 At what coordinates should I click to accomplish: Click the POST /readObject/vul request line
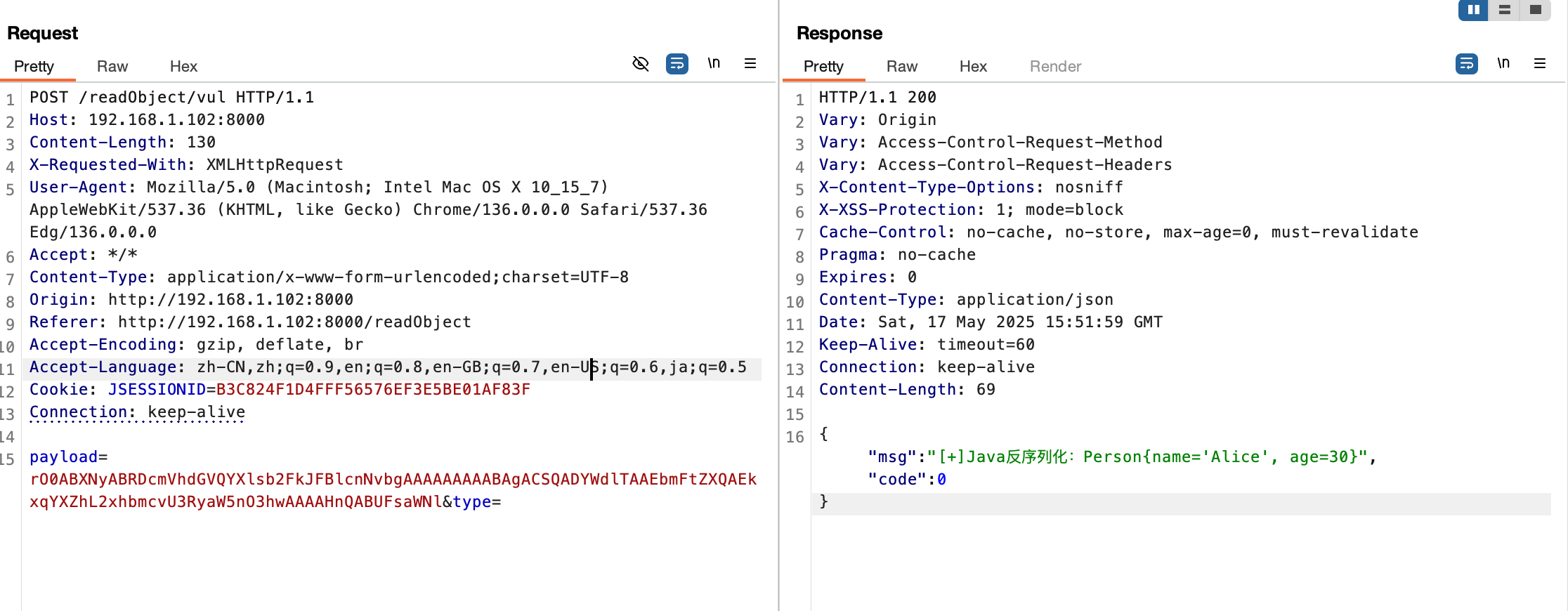click(x=171, y=97)
